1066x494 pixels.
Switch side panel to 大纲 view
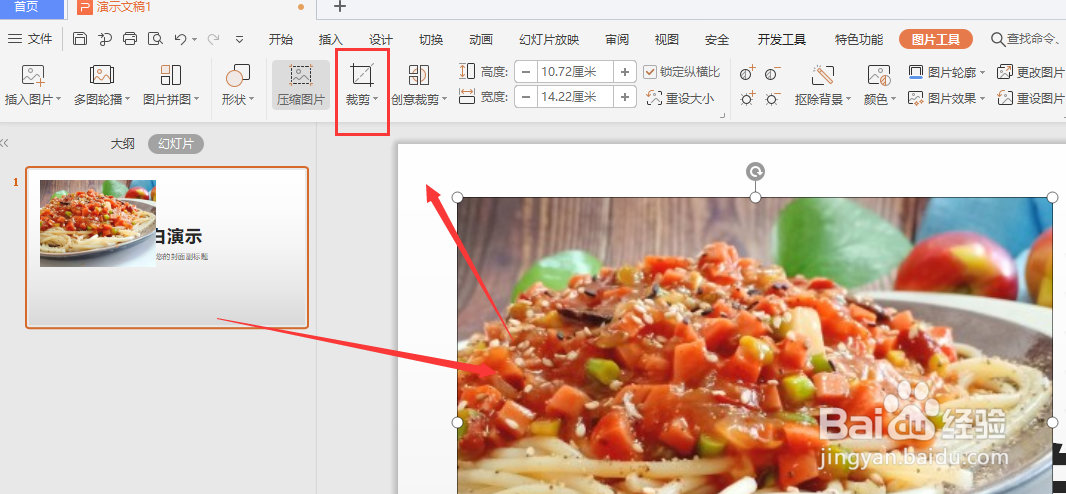click(x=123, y=144)
